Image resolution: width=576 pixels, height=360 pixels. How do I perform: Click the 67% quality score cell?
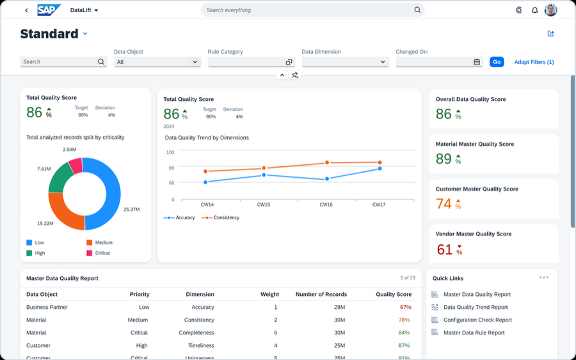click(405, 307)
